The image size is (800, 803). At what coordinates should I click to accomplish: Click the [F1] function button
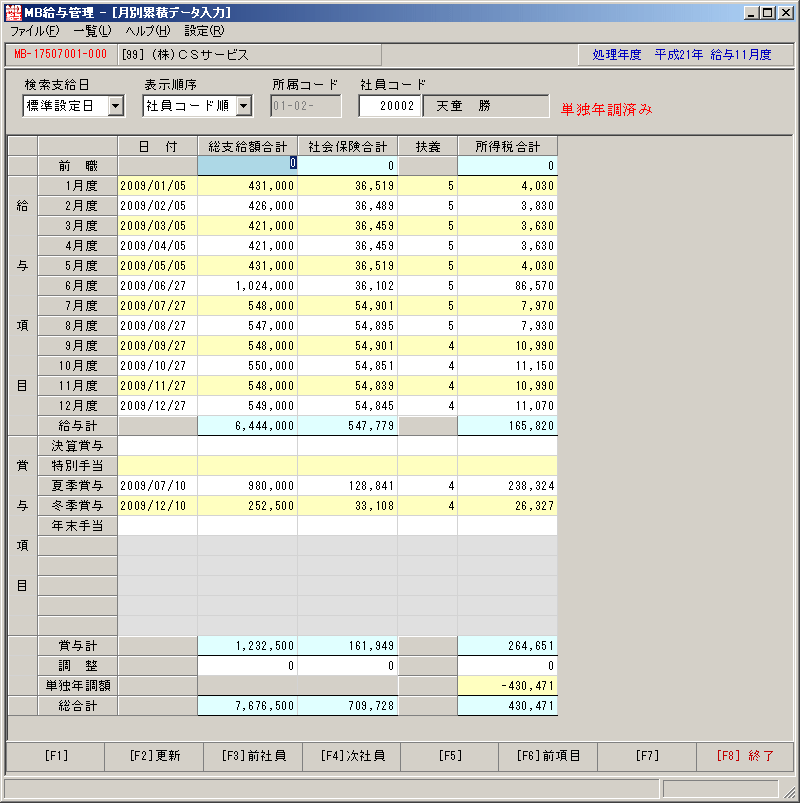point(56,756)
